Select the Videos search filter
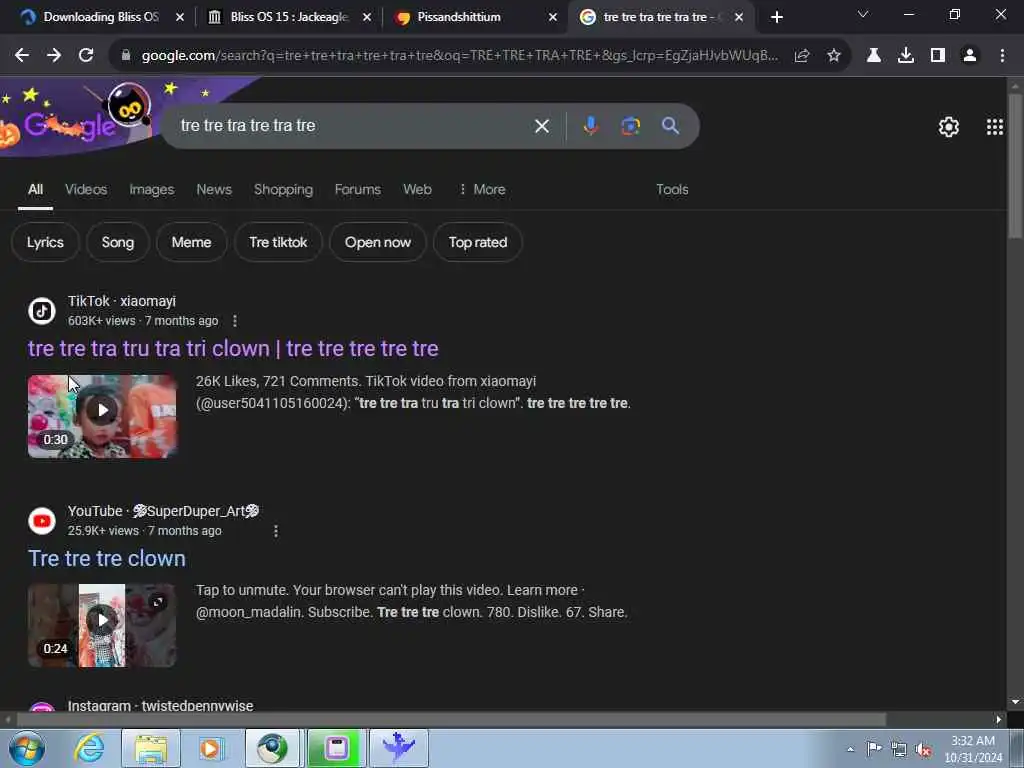Viewport: 1024px width, 768px height. click(x=86, y=189)
